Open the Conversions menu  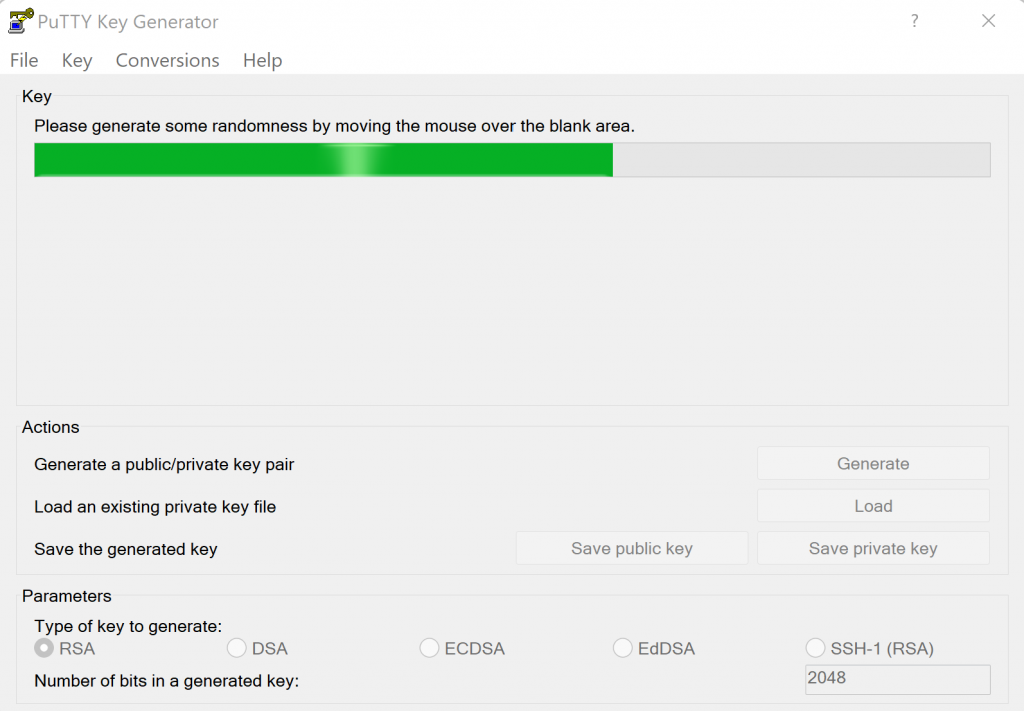(167, 60)
